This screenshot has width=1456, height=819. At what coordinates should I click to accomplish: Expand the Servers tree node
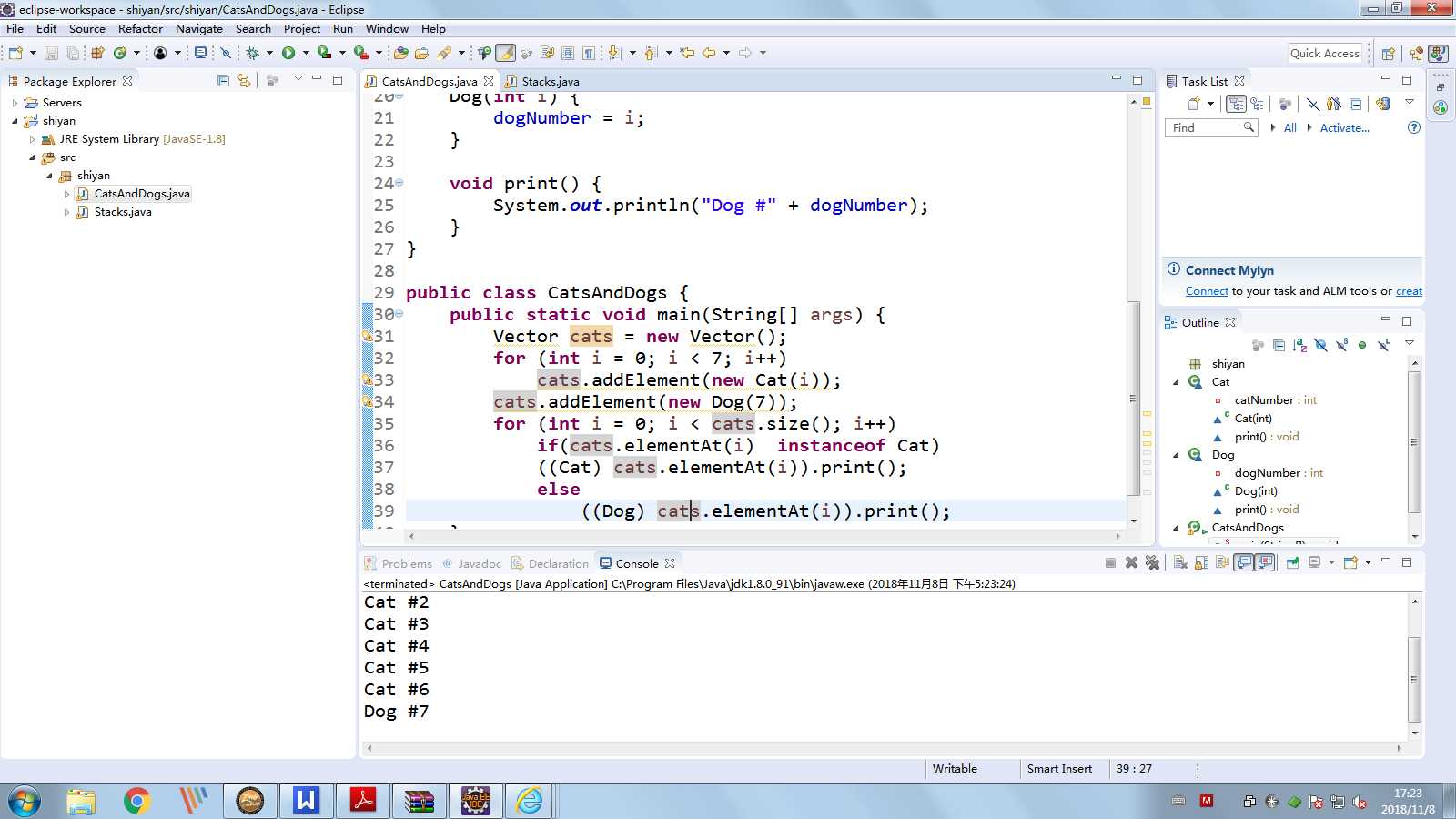point(15,103)
